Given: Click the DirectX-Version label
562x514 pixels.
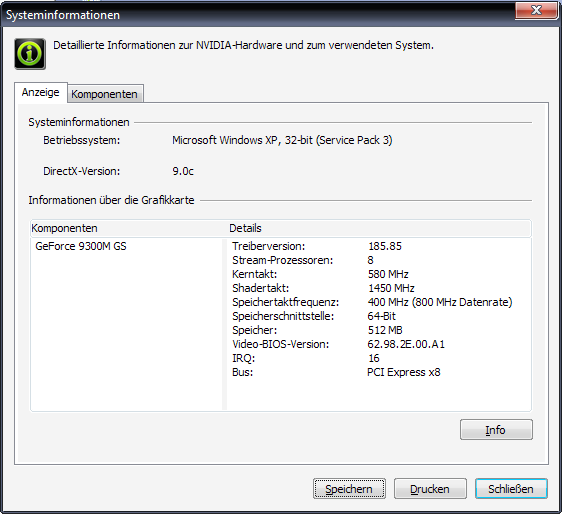Looking at the screenshot, I should coord(82,171).
